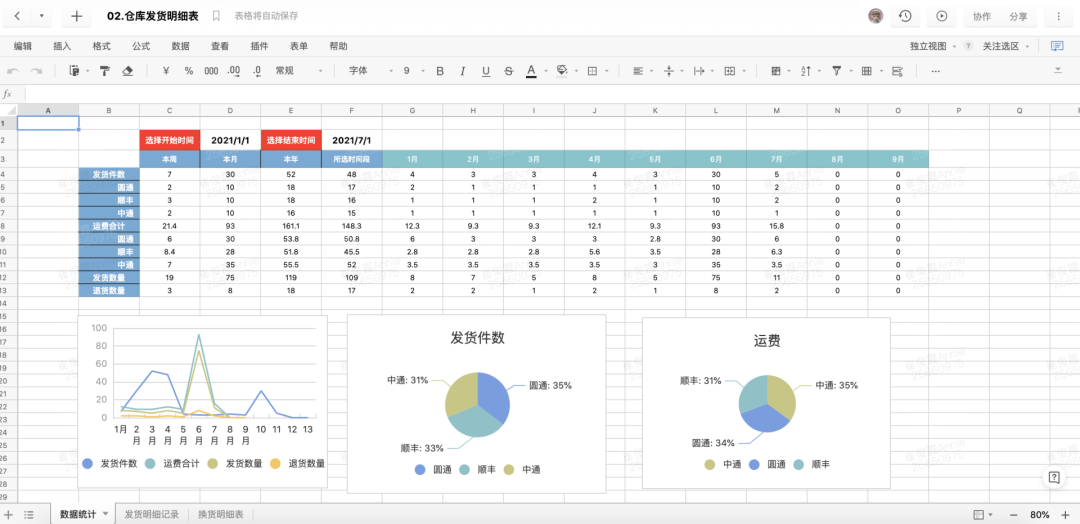The image size is (1080, 524).
Task: Click the text wrapping icon
Action: tap(699, 71)
